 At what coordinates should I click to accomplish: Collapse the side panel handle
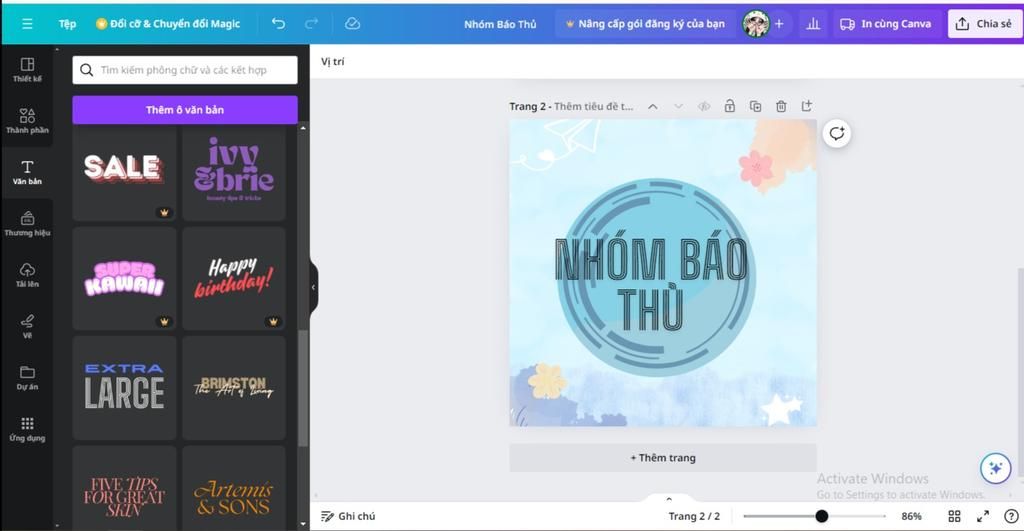tap(313, 287)
